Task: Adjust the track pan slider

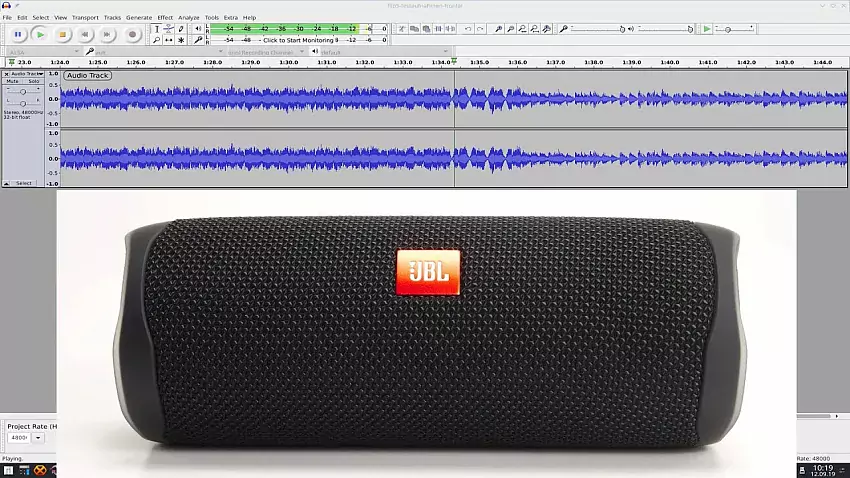Action: (23, 102)
